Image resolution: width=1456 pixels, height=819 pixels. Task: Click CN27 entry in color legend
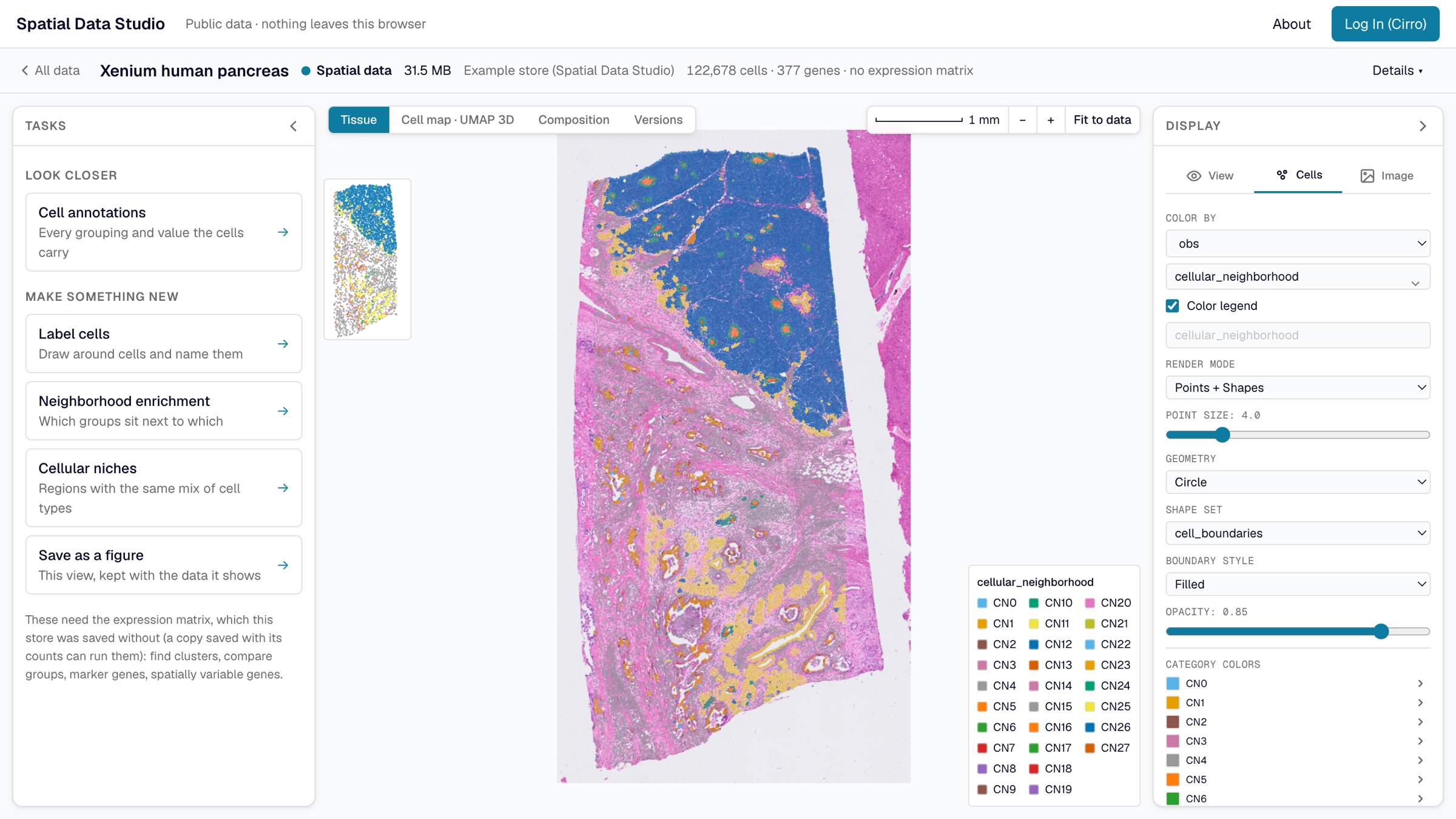click(x=1108, y=748)
